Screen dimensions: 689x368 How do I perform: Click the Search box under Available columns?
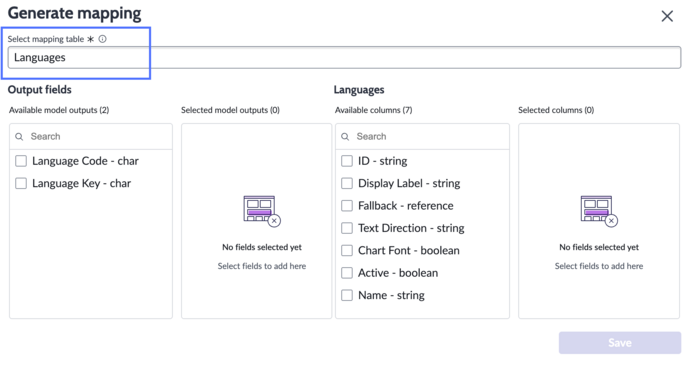(x=422, y=137)
